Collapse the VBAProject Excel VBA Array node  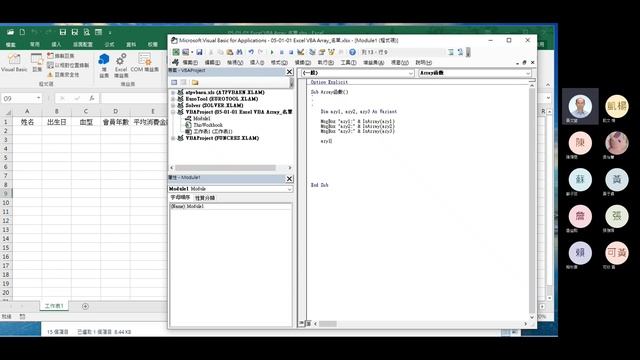(x=173, y=112)
